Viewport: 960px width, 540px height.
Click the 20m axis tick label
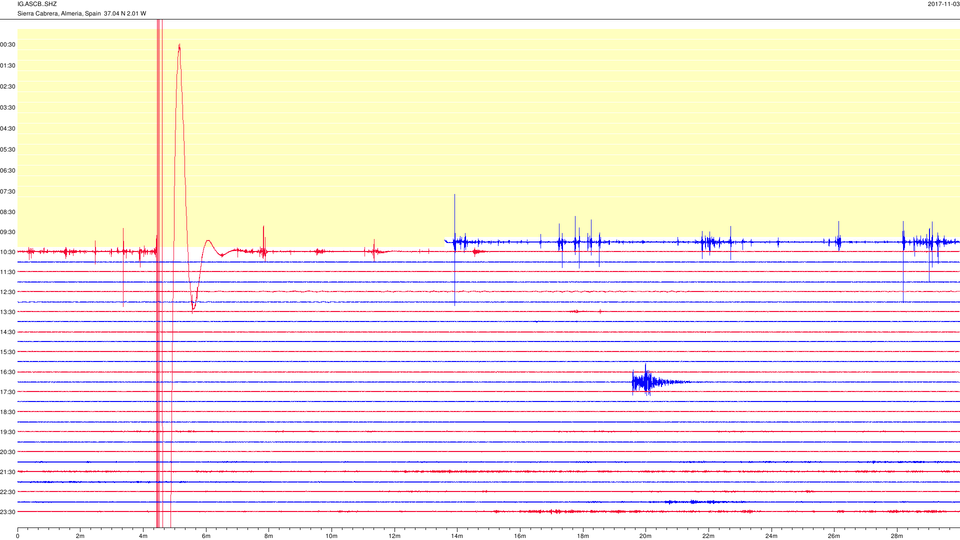(645, 536)
